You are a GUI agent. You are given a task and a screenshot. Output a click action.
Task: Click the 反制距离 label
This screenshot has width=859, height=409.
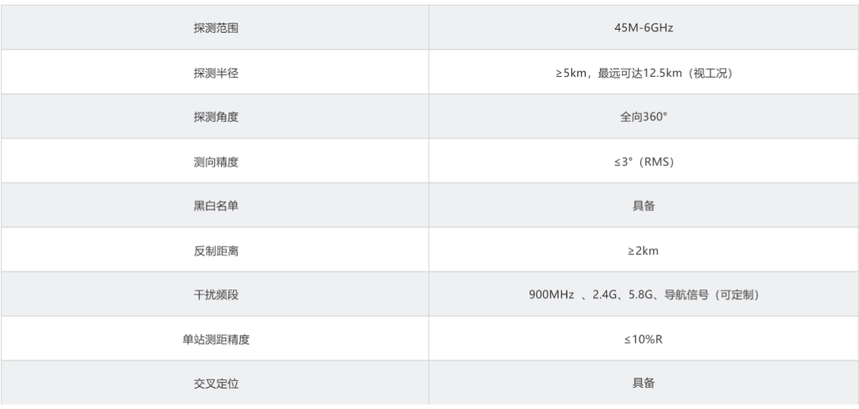coord(215,251)
